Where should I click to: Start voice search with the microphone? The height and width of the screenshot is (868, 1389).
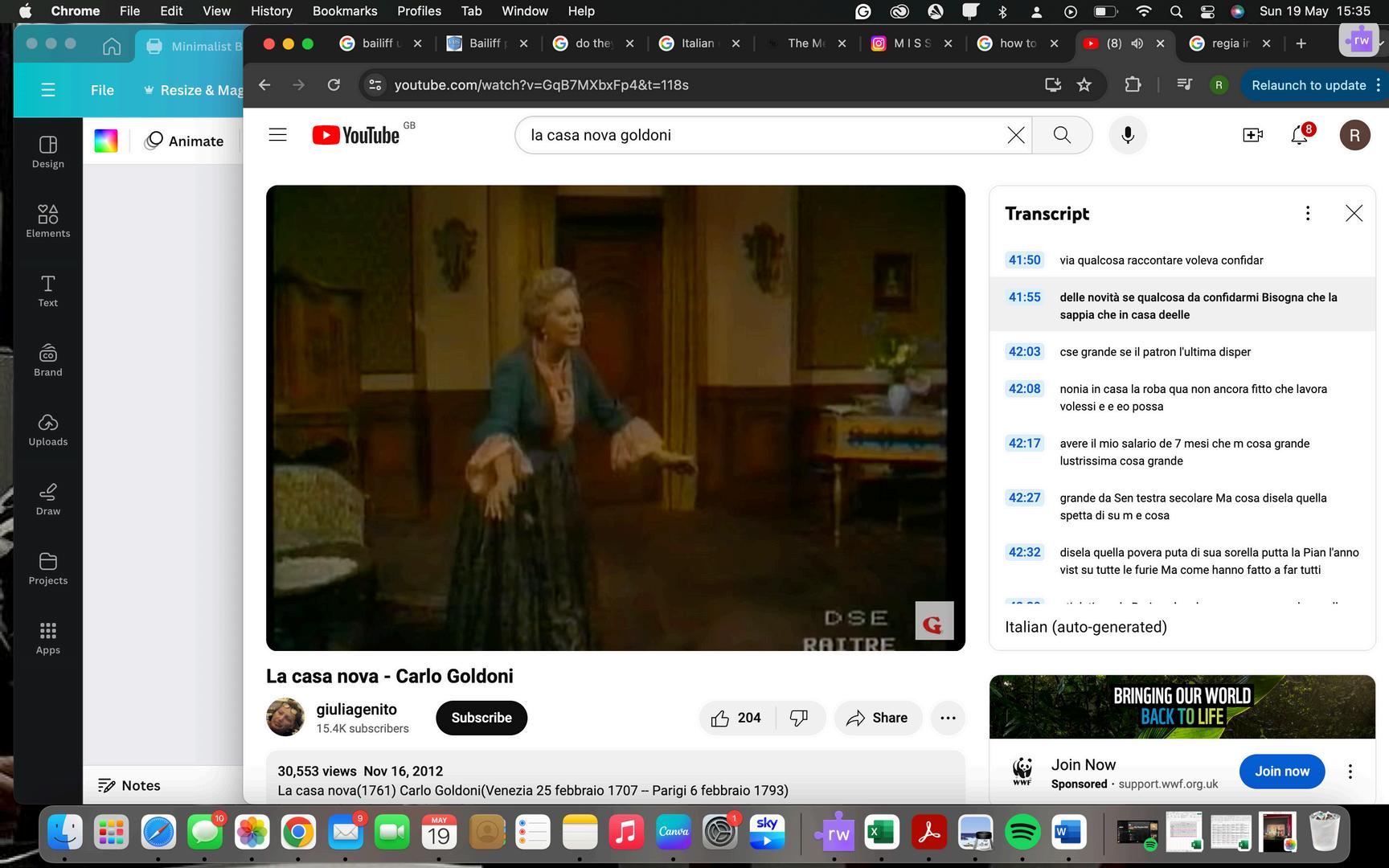tap(1128, 135)
